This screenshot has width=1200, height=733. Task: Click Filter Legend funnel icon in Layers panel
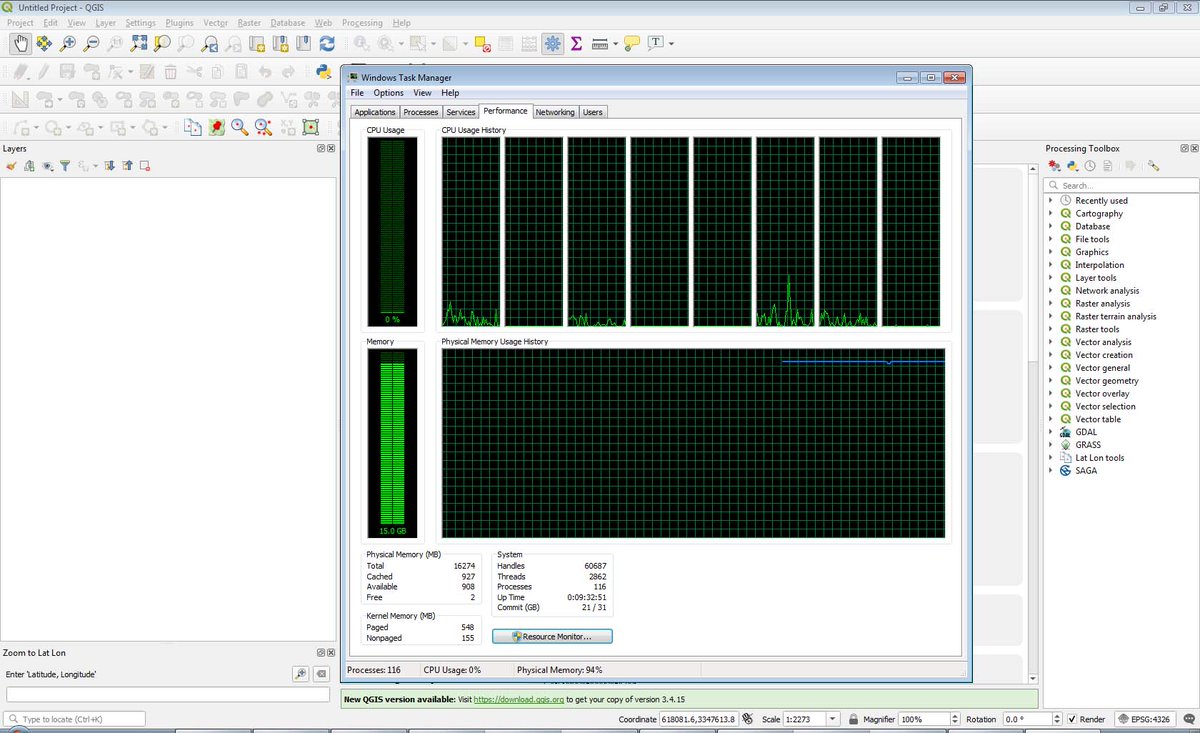[65, 166]
